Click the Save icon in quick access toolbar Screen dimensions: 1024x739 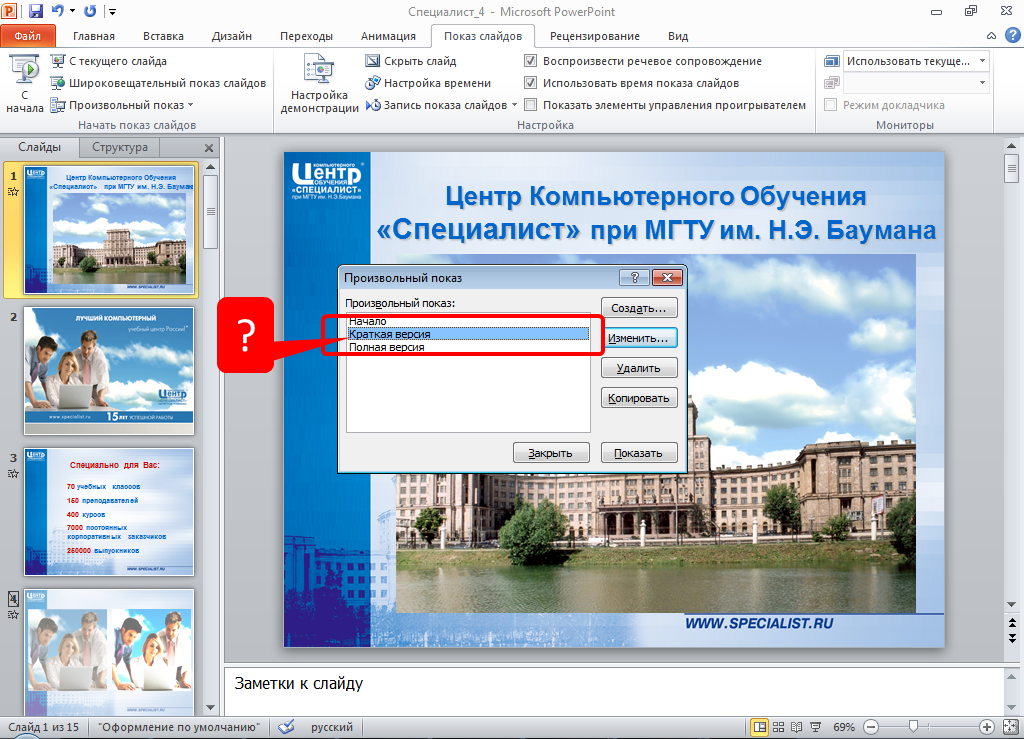pyautogui.click(x=36, y=11)
